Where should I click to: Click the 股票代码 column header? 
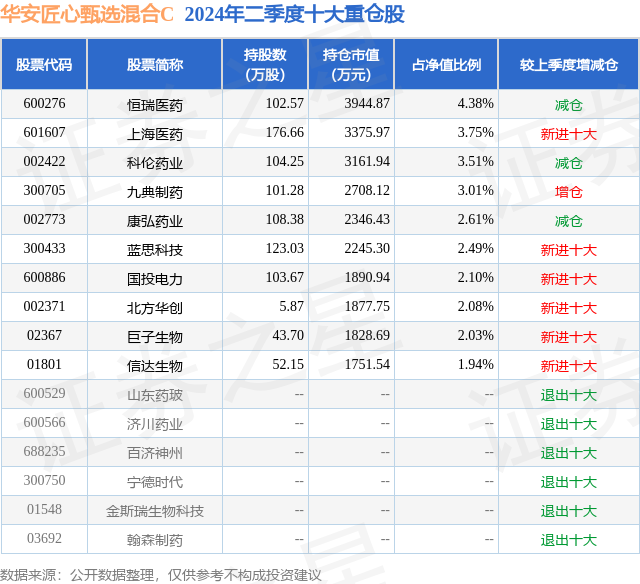pyautogui.click(x=44, y=64)
